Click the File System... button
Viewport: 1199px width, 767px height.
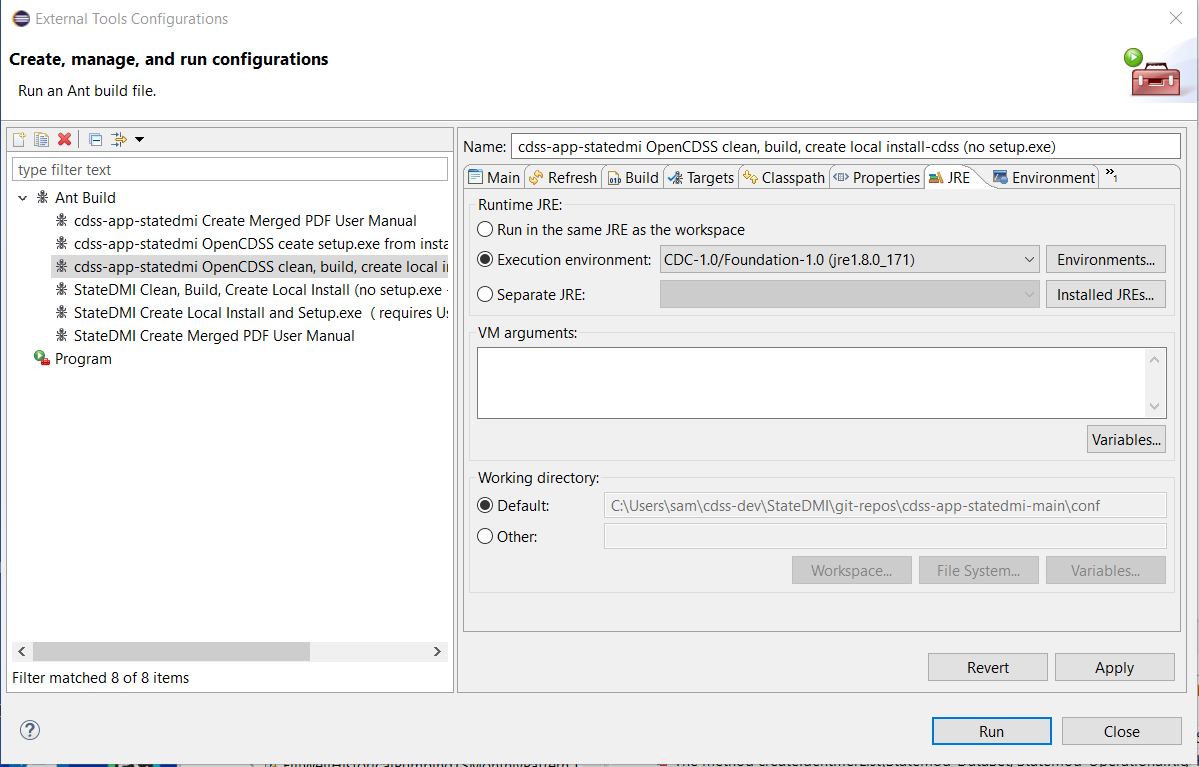click(979, 570)
